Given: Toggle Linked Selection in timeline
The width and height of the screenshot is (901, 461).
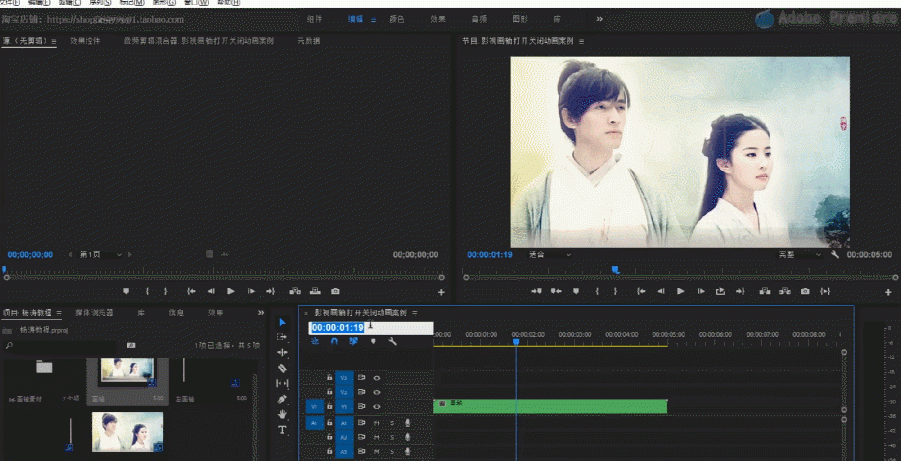Looking at the screenshot, I should 353,341.
